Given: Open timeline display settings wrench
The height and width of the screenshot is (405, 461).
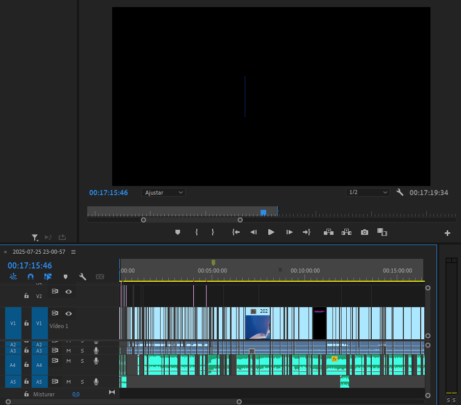Looking at the screenshot, I should pos(82,277).
